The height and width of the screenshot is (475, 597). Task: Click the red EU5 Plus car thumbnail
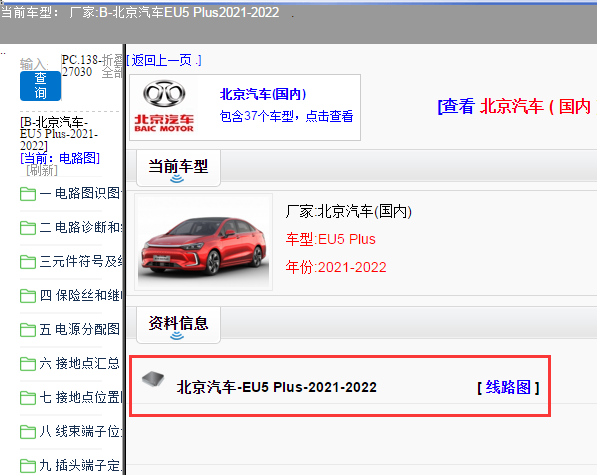(203, 242)
